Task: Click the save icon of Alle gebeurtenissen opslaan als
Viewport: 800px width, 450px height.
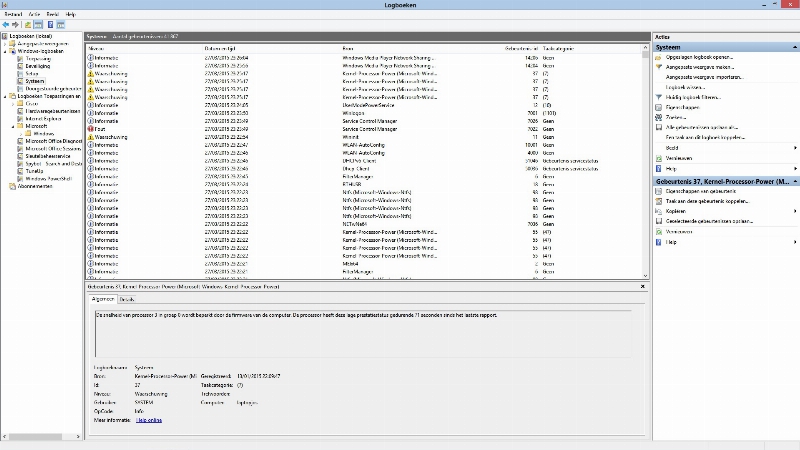Action: click(659, 128)
